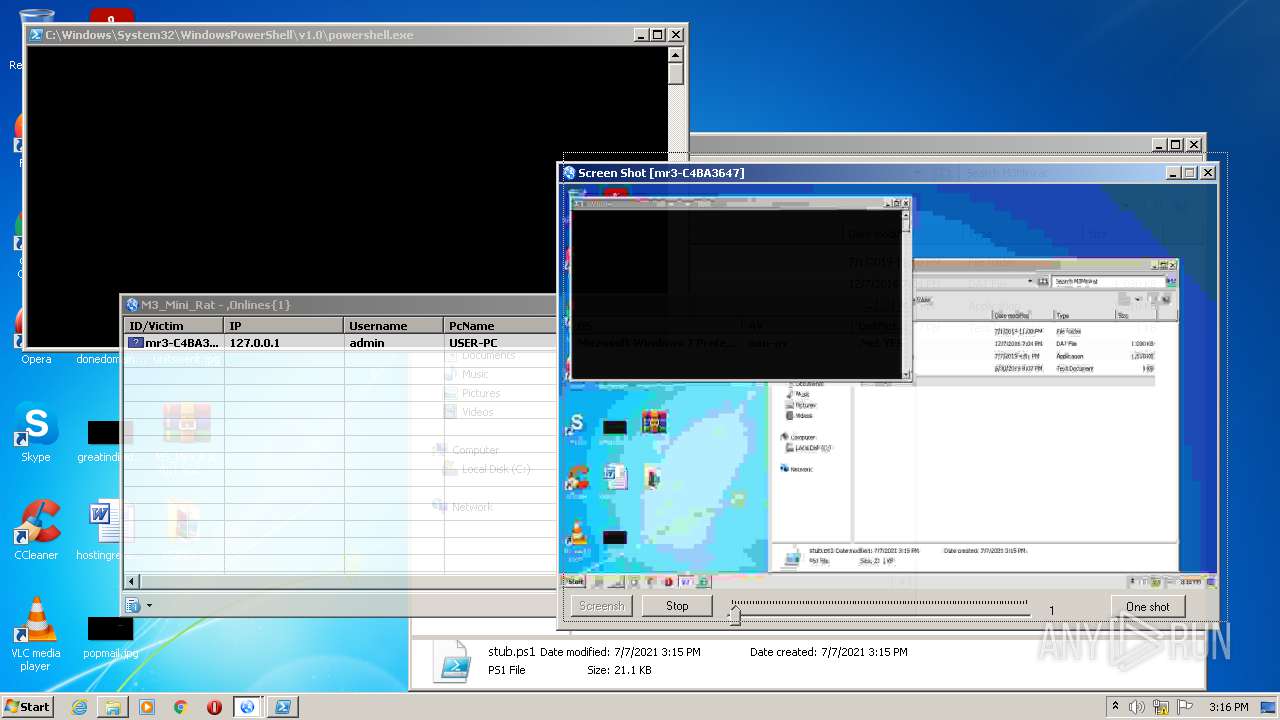The image size is (1280, 720).
Task: Open CCleaner desktop shortcut
Action: [36, 530]
